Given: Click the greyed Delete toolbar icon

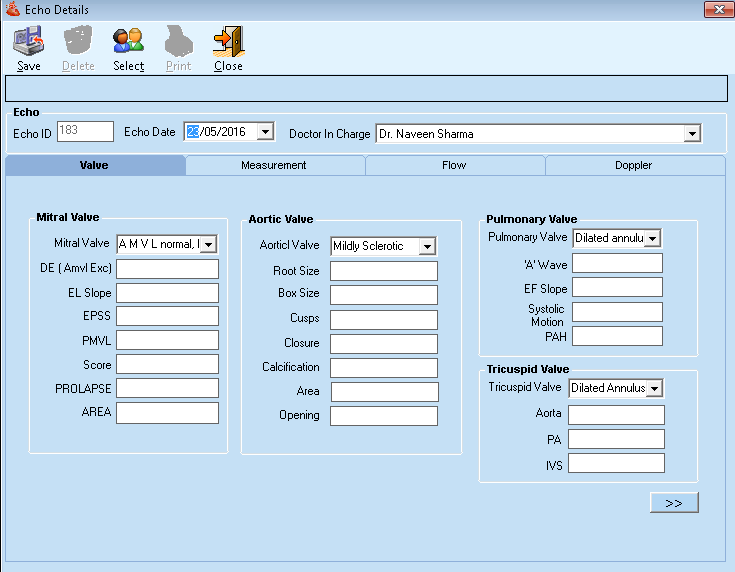Looking at the screenshot, I should (78, 42).
